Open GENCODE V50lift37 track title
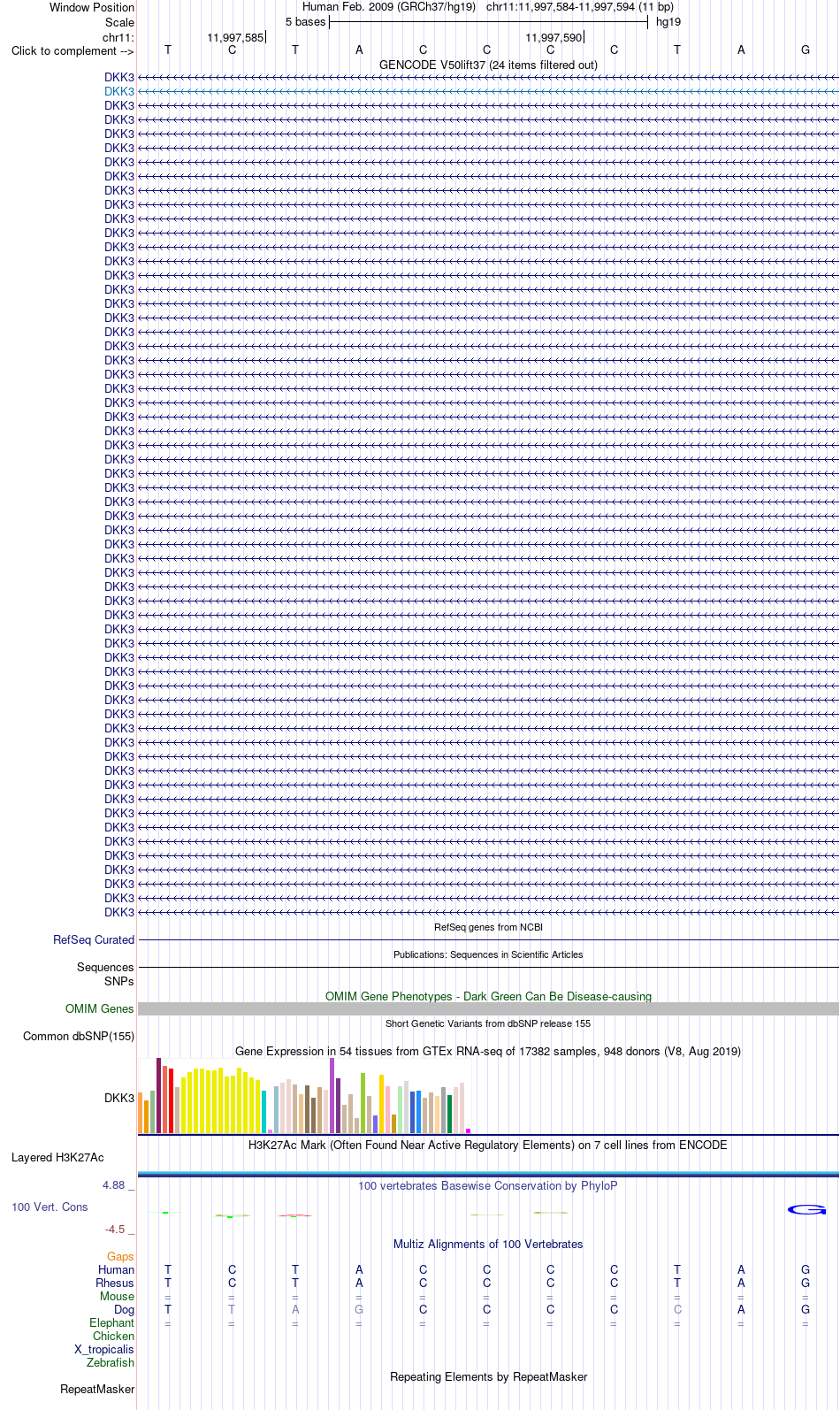The height and width of the screenshot is (1410, 840). 488,65
